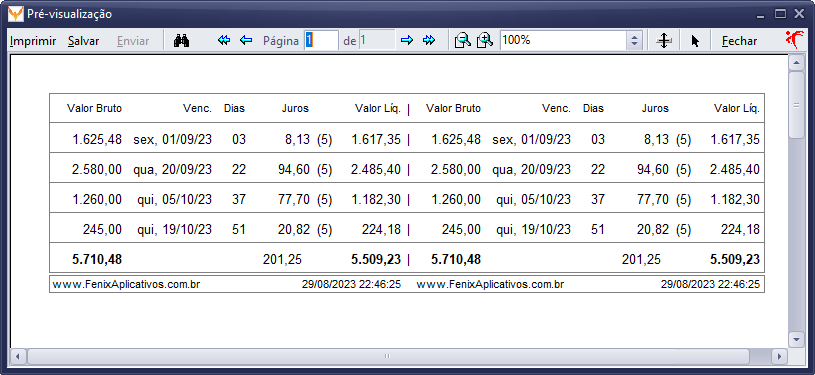Image resolution: width=815 pixels, height=375 pixels.
Task: Click left total juros '201,25'
Action: (282, 260)
